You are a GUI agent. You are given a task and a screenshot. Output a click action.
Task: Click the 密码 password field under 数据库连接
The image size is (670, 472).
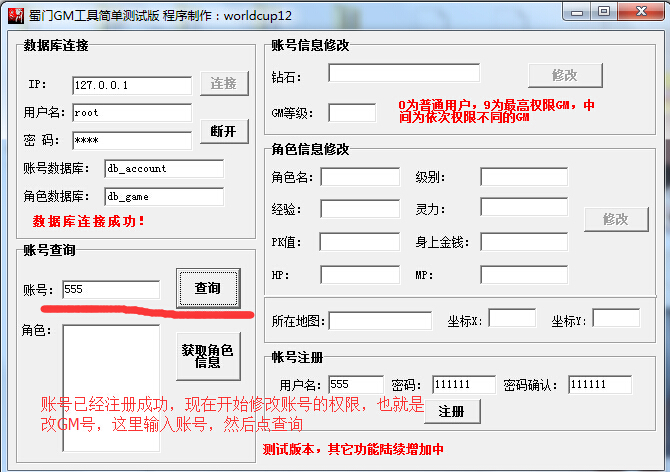pyautogui.click(x=131, y=141)
